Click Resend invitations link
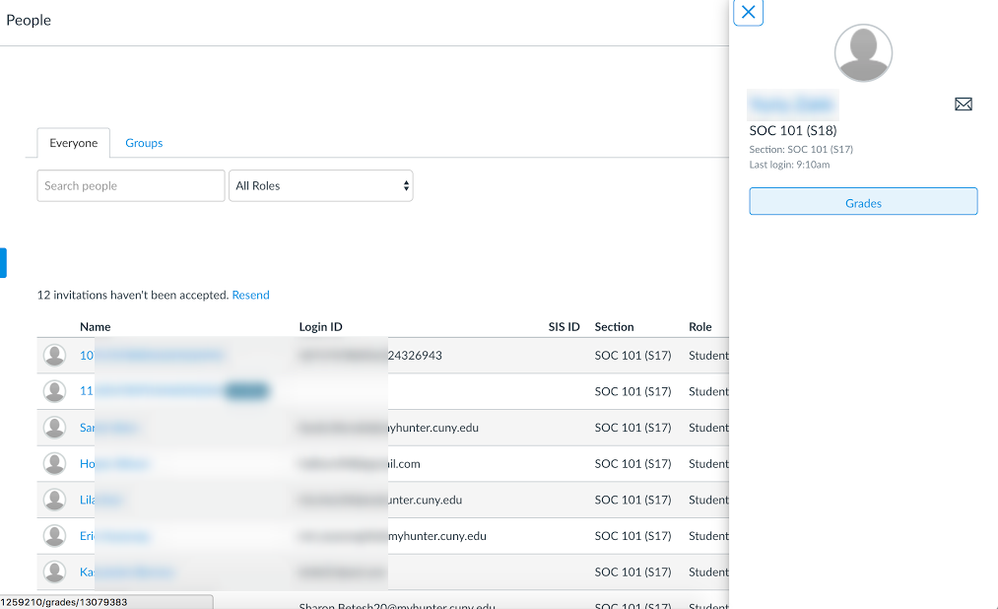The width and height of the screenshot is (998, 609). coord(250,295)
